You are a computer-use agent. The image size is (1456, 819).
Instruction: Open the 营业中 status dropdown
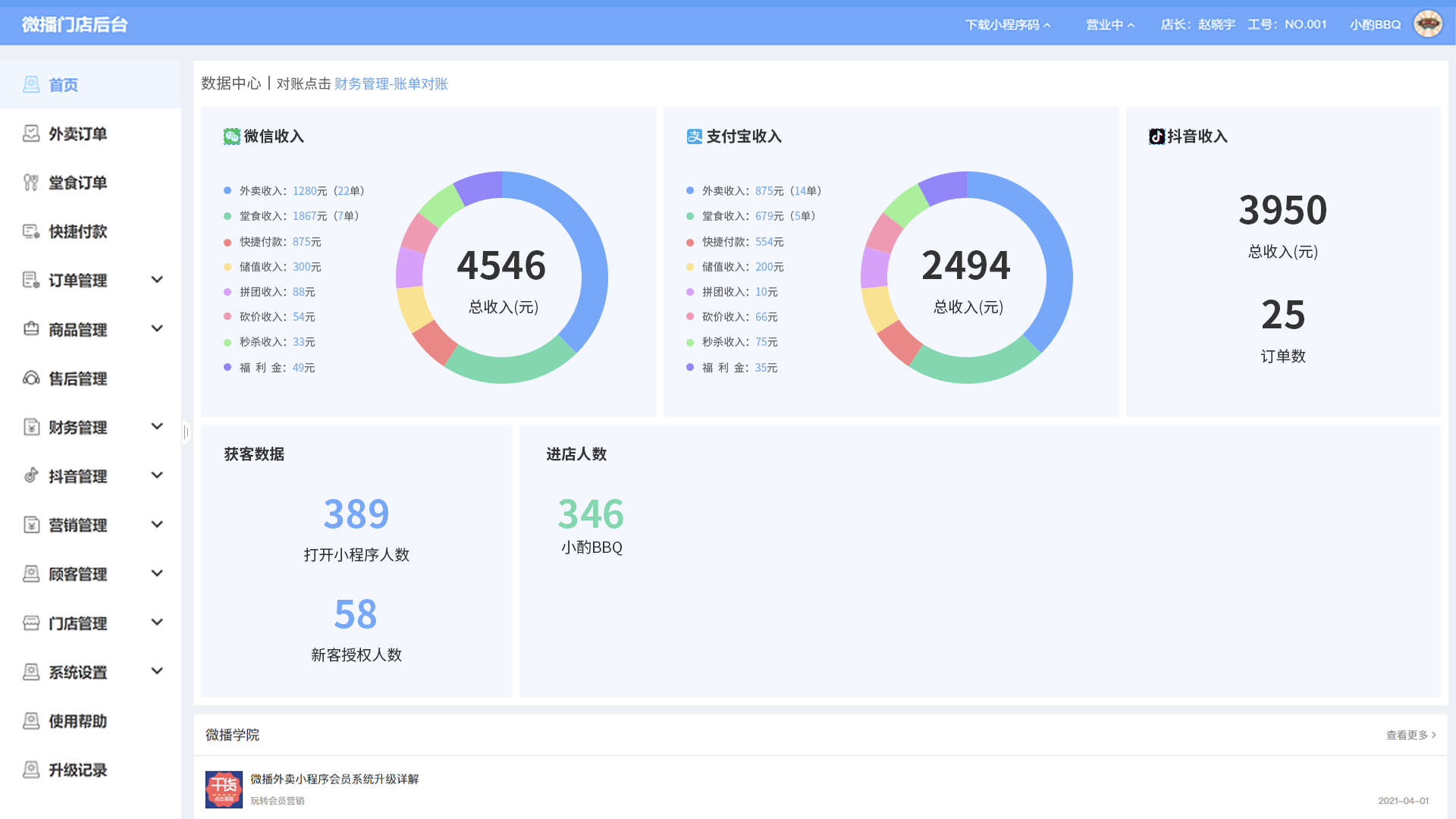1110,24
